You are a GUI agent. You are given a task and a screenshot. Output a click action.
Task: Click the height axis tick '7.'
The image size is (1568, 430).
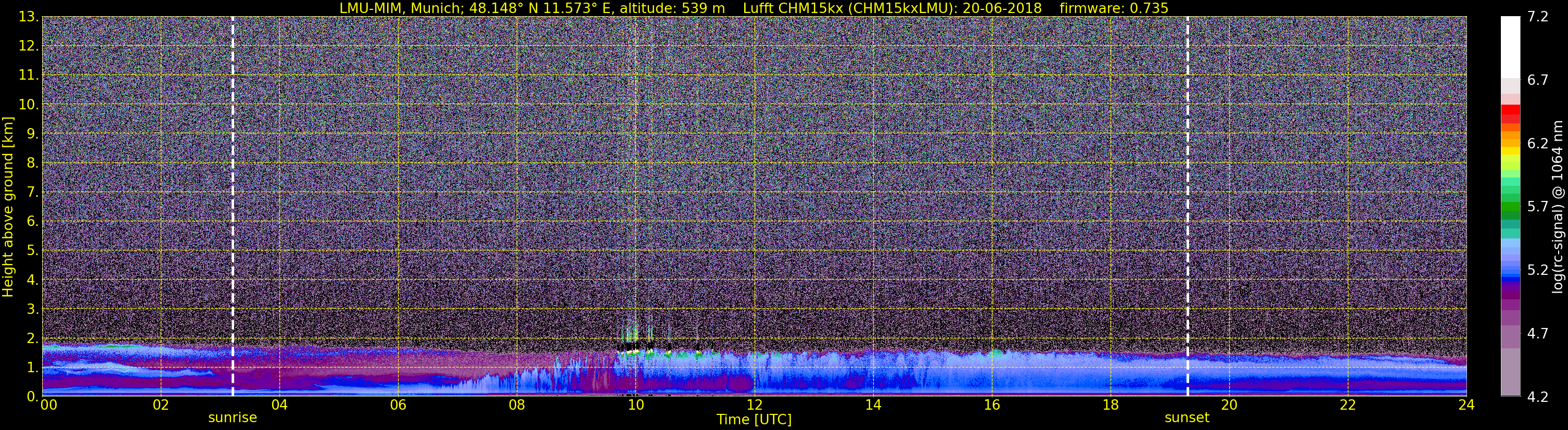(33, 193)
